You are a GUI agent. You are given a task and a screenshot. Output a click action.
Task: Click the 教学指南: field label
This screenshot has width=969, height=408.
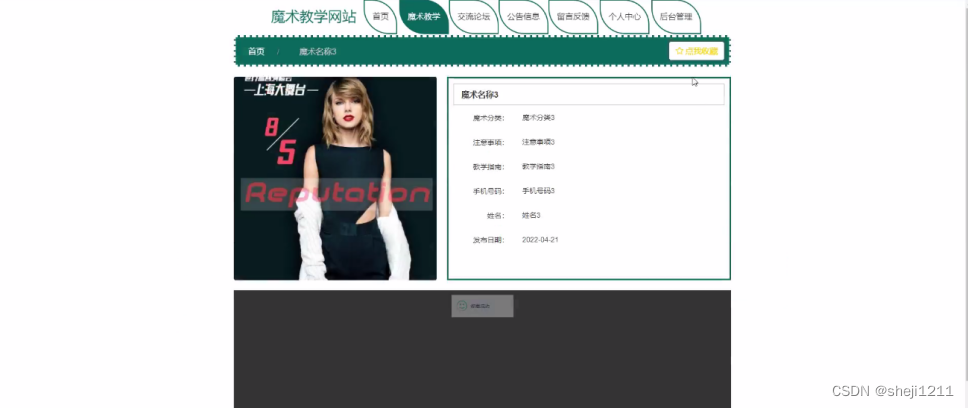coord(489,167)
